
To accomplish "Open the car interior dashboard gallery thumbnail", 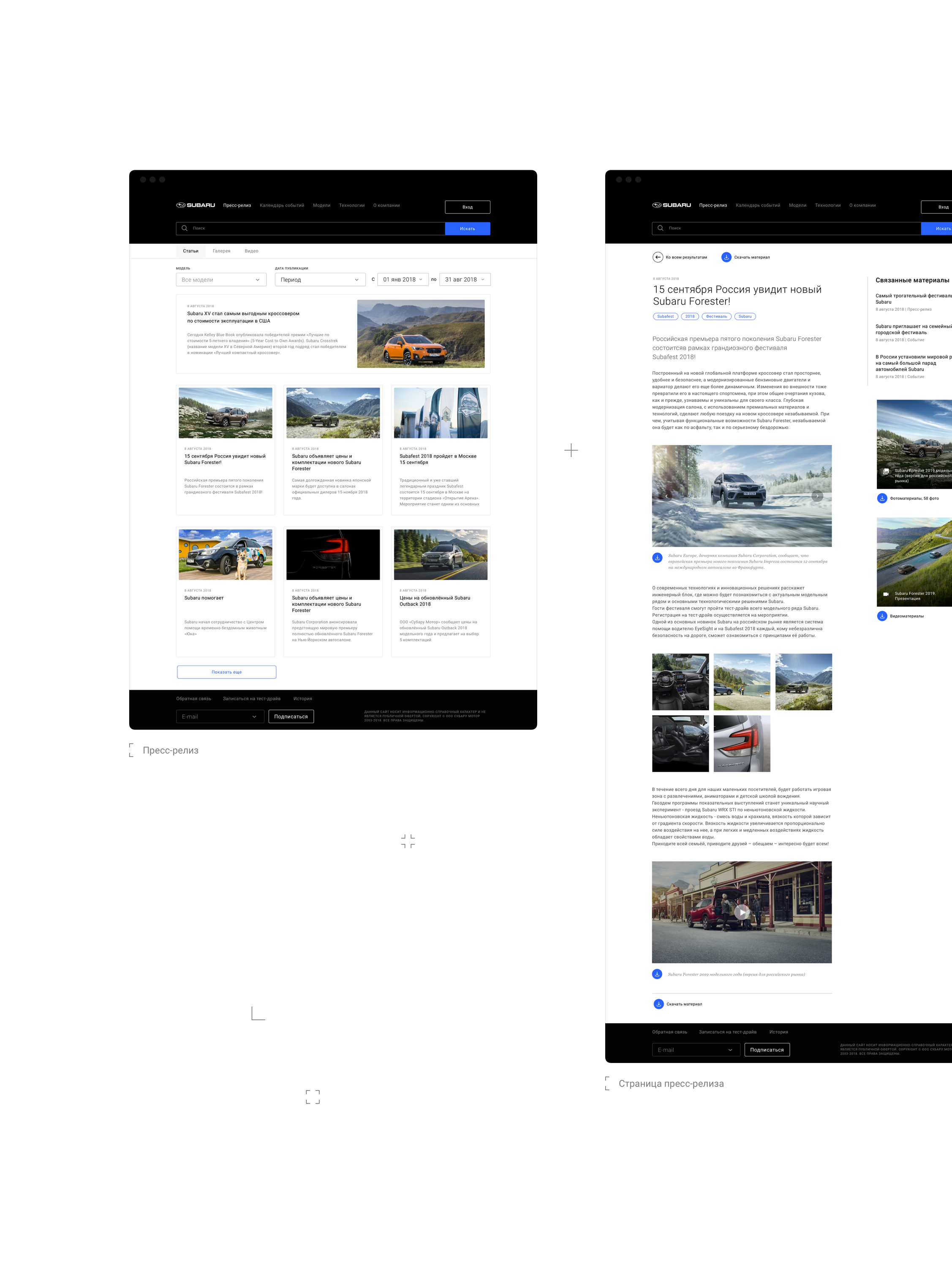I will 680,681.
